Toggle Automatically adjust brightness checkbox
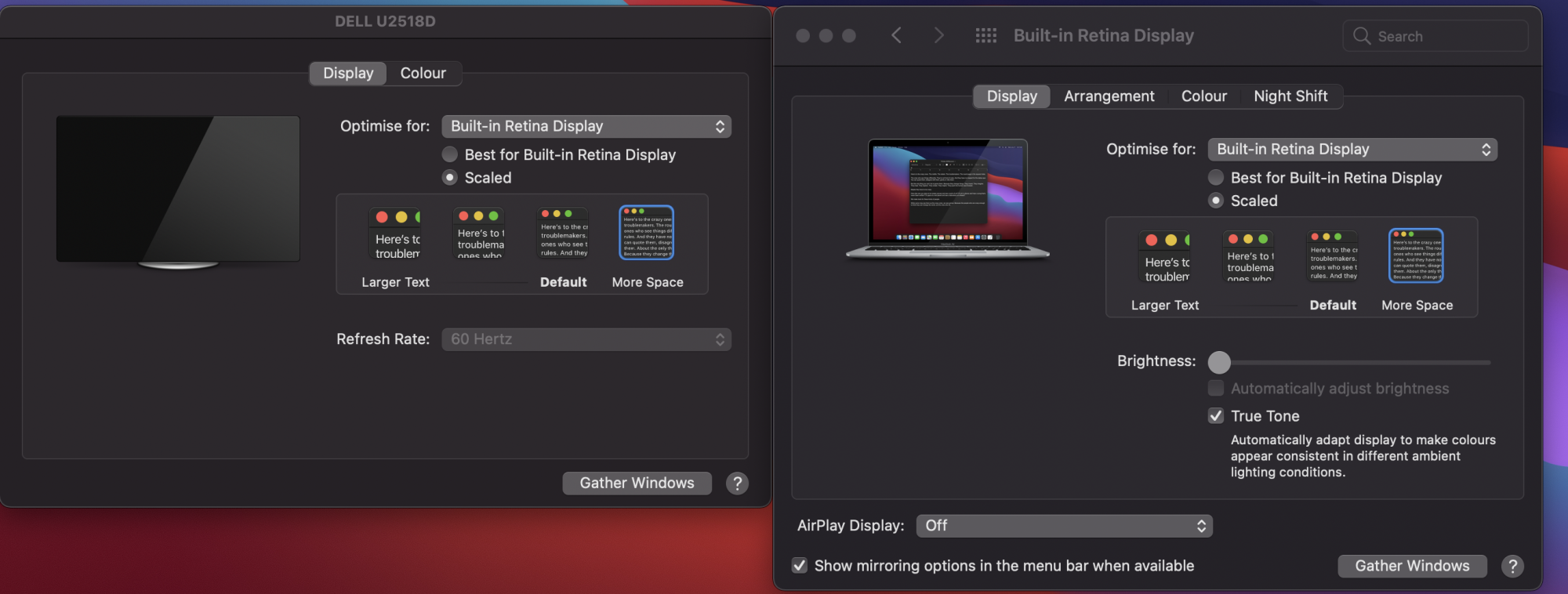The width and height of the screenshot is (1568, 594). click(x=1216, y=388)
